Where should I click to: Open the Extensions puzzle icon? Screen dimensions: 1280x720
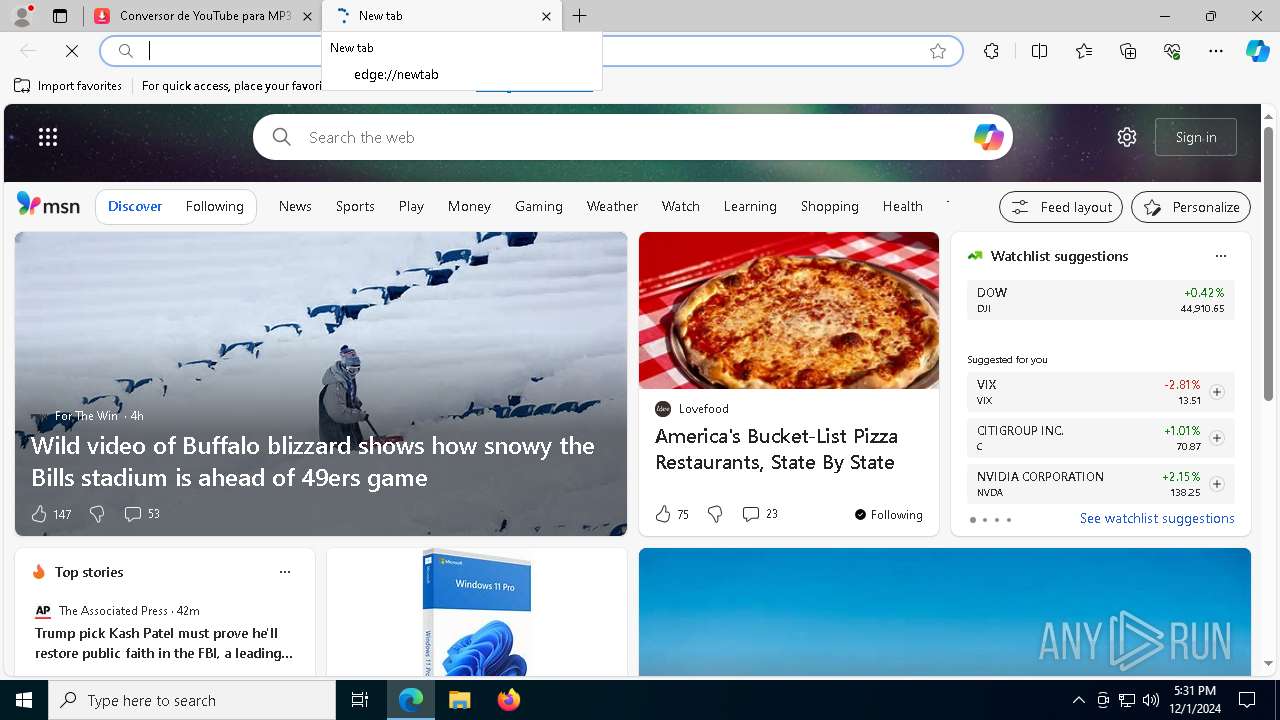(991, 51)
